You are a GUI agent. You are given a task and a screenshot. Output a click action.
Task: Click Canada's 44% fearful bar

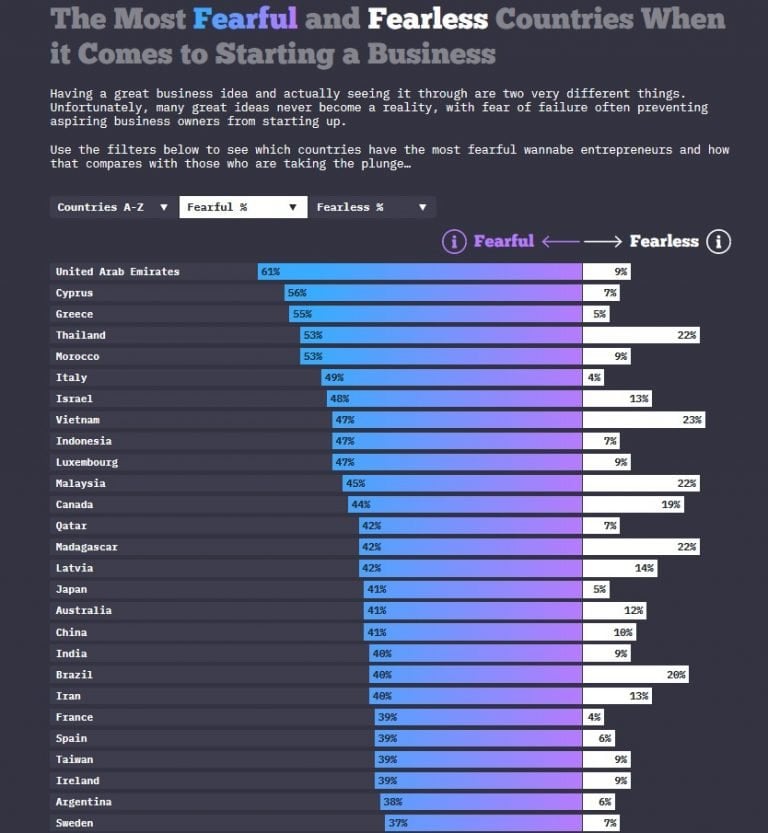tap(463, 505)
